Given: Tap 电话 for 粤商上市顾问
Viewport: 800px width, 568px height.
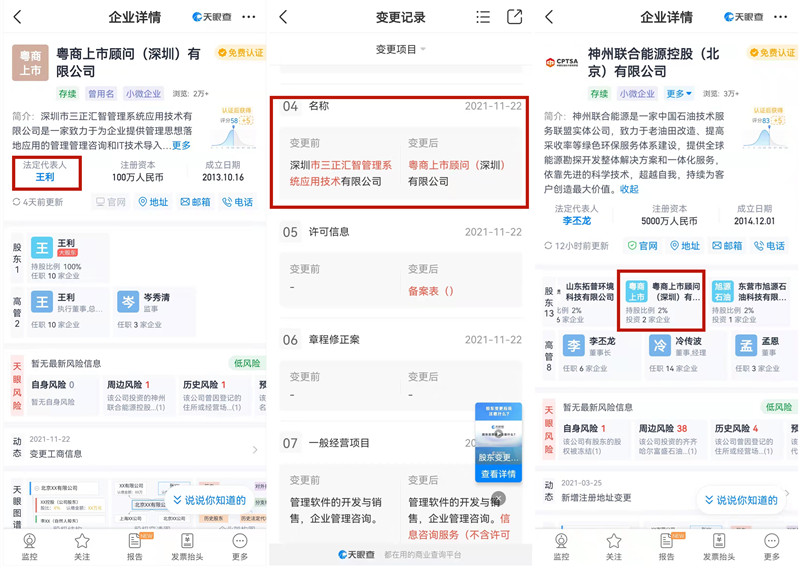Looking at the screenshot, I should pos(238,202).
